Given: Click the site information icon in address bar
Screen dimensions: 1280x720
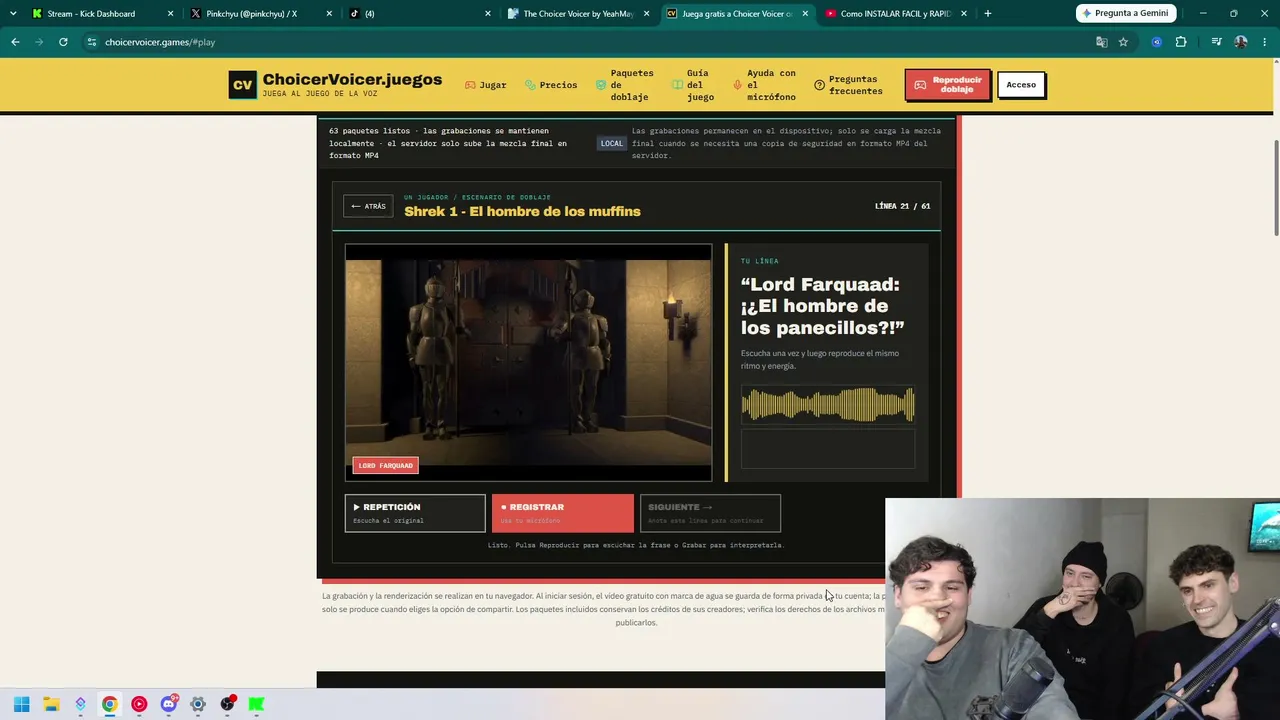Looking at the screenshot, I should [91, 42].
